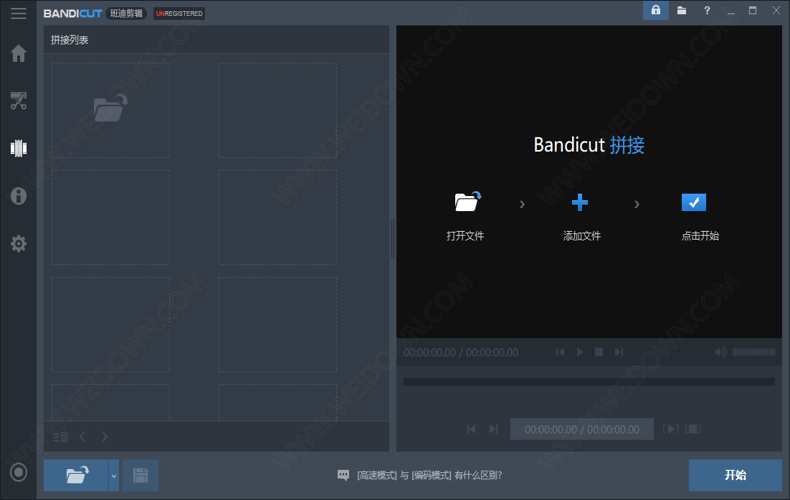Move item right in join list
790x500 pixels.
(x=104, y=436)
